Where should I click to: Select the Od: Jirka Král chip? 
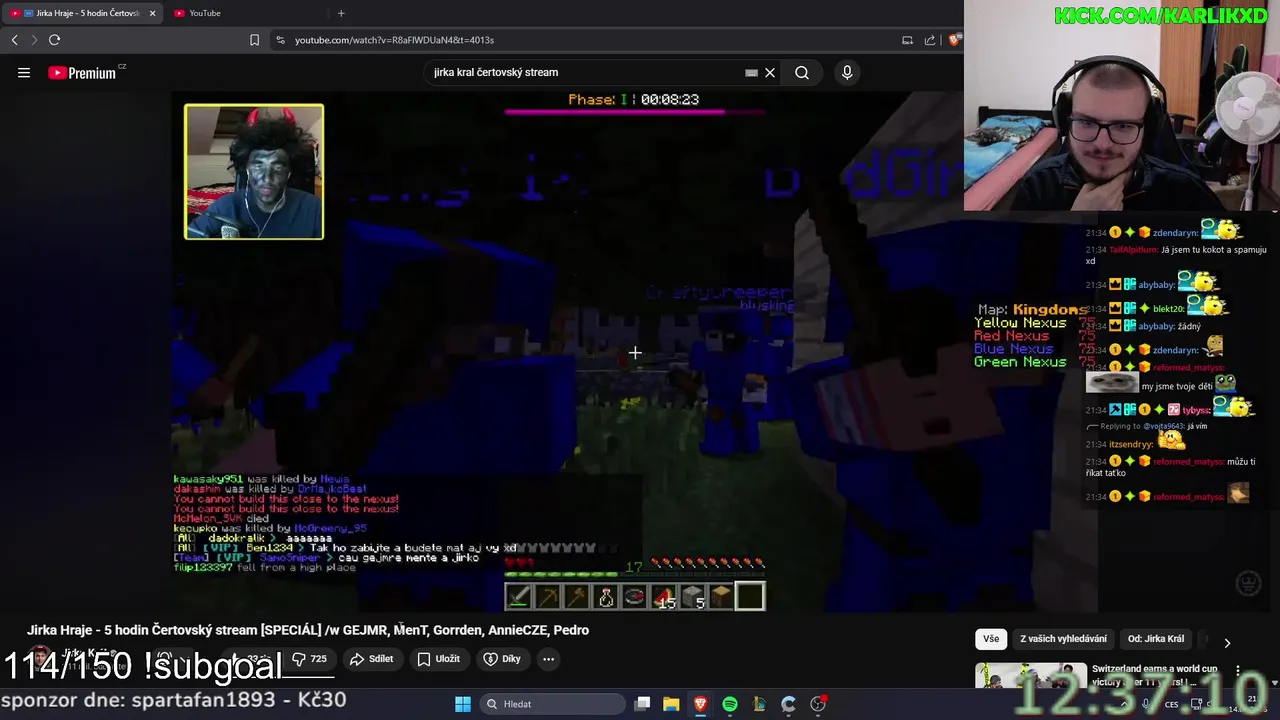[x=1156, y=639]
